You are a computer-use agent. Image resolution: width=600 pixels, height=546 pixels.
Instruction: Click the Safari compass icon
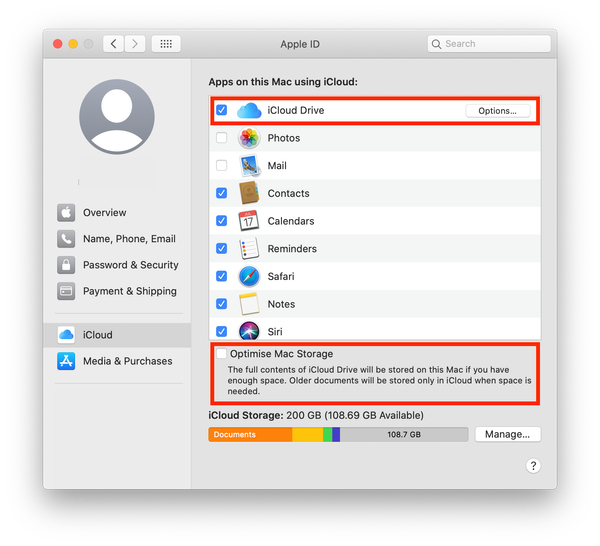249,276
